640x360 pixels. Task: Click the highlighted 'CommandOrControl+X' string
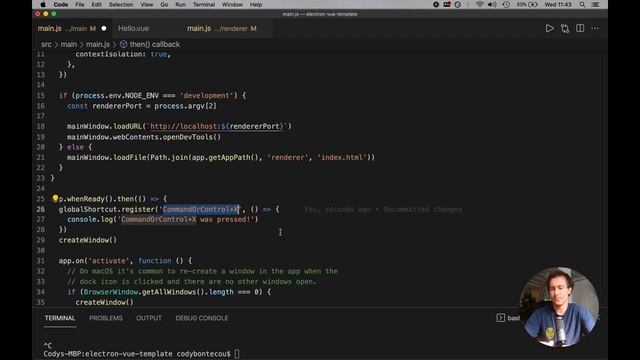(201, 209)
